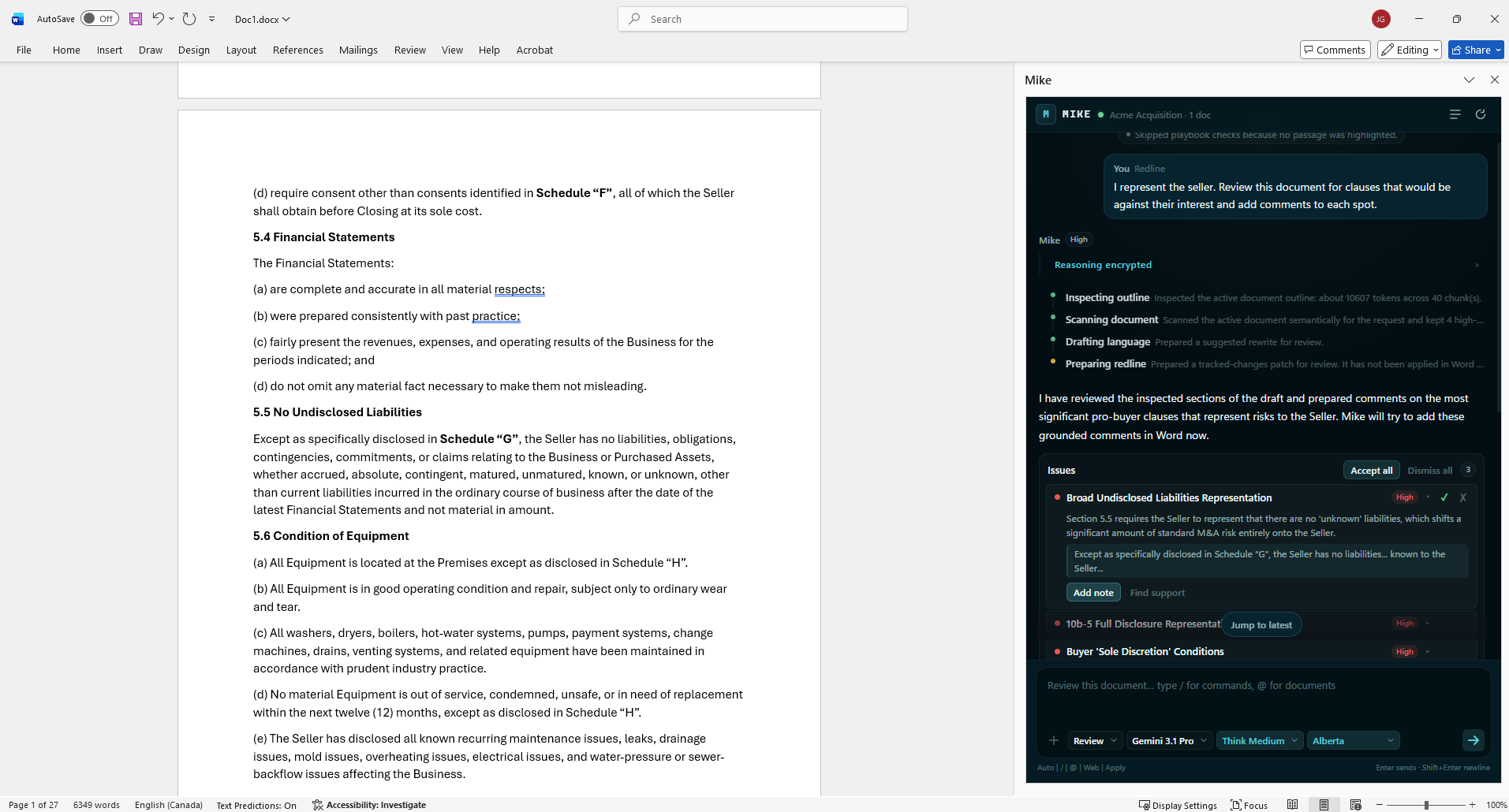Image resolution: width=1509 pixels, height=812 pixels.
Task: Select the Save icon in Quick Access Toolbar
Action: (x=135, y=18)
